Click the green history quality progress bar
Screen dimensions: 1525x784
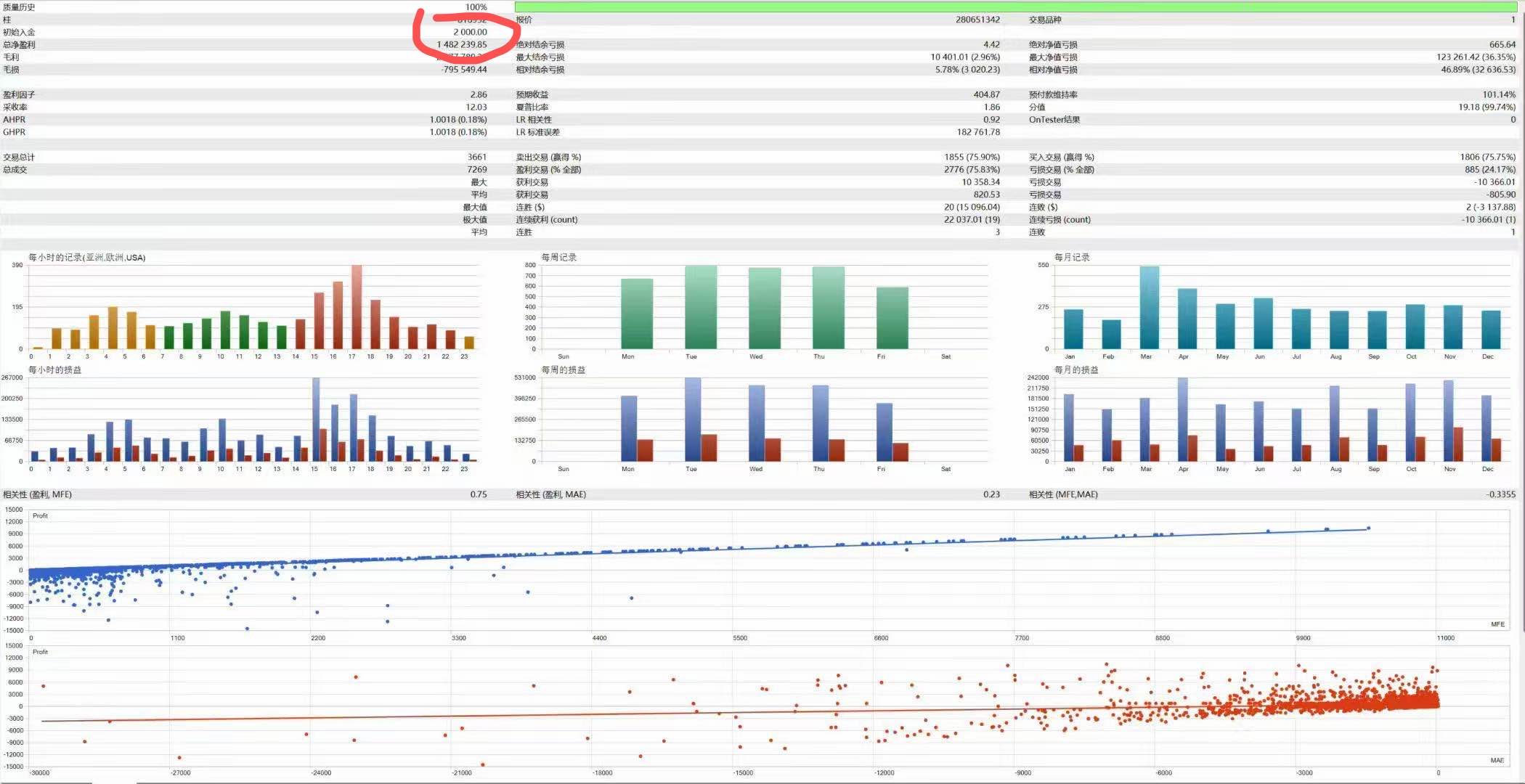[x=1017, y=7]
